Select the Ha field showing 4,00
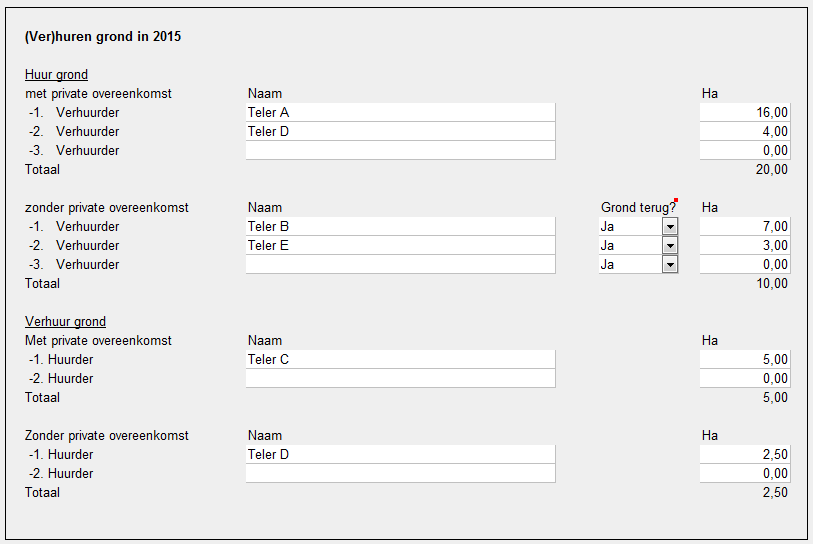 click(x=744, y=132)
